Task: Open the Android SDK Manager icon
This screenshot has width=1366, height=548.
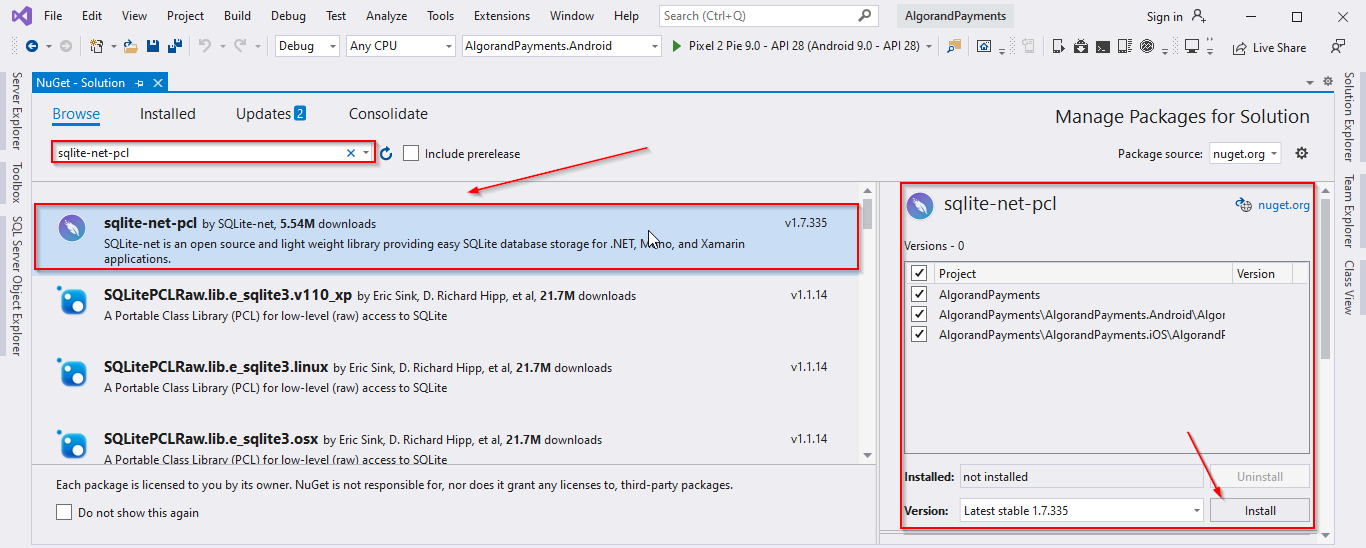Action: (1081, 46)
